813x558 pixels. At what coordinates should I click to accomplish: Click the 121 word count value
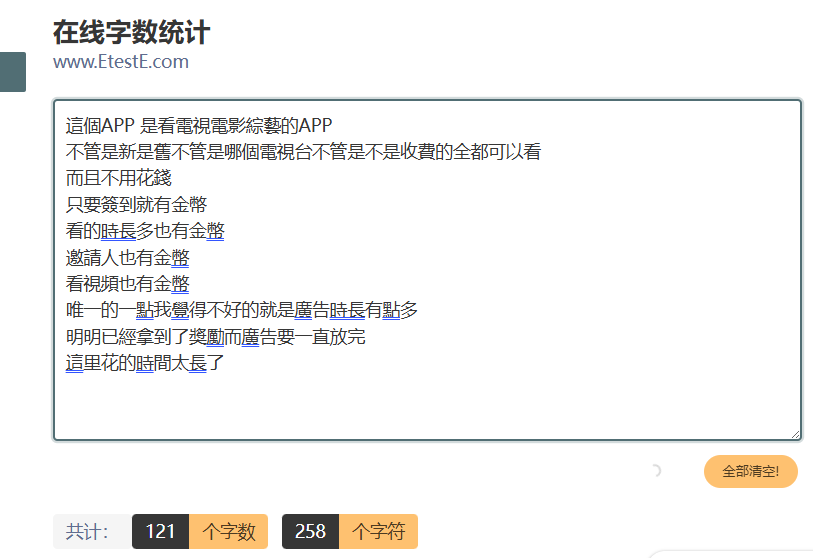pos(160,531)
